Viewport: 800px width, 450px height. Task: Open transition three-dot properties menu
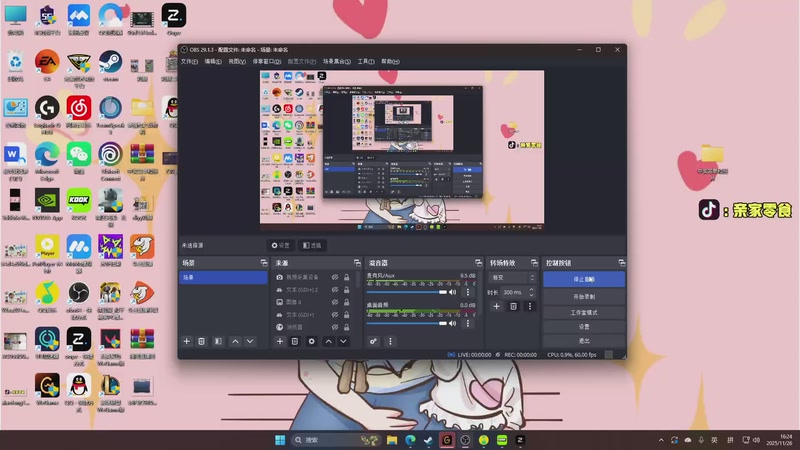click(x=530, y=306)
